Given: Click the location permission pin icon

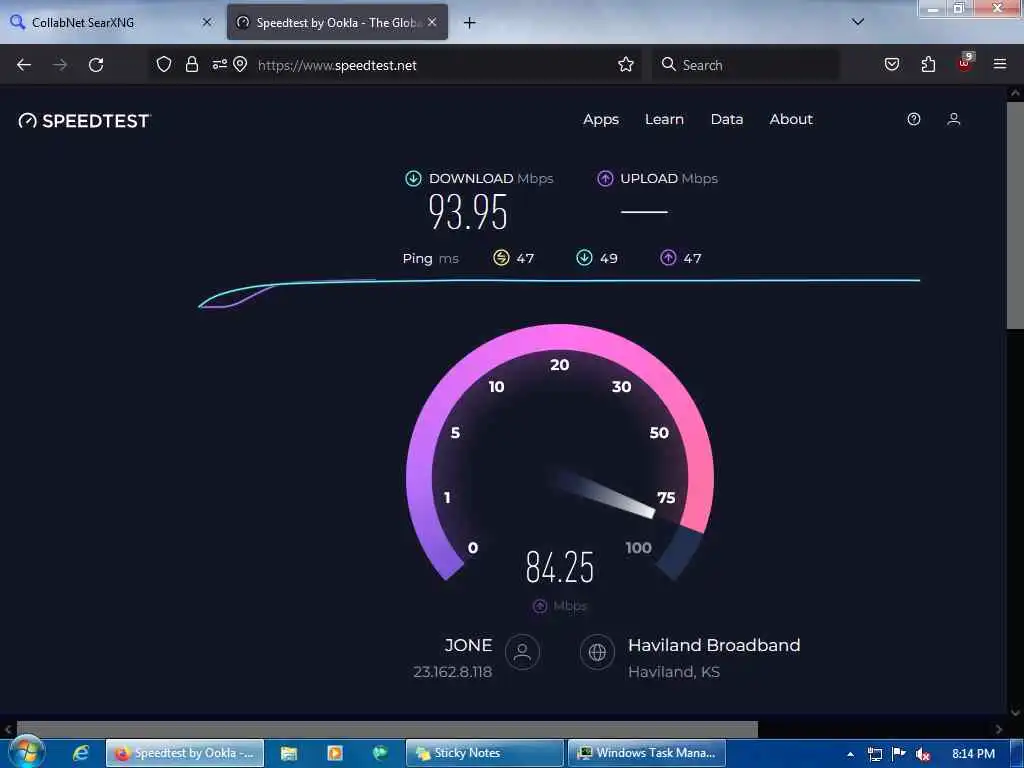Looking at the screenshot, I should 240,64.
